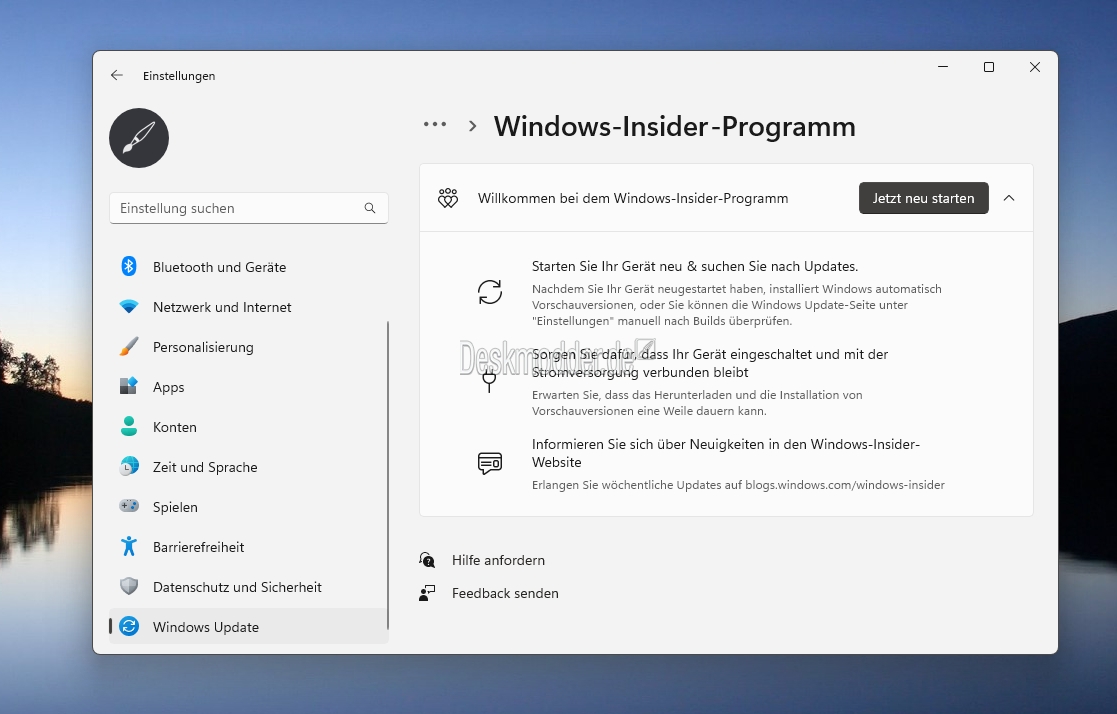The width and height of the screenshot is (1117, 714).
Task: Maximize the Einstellungen window
Action: 989,67
